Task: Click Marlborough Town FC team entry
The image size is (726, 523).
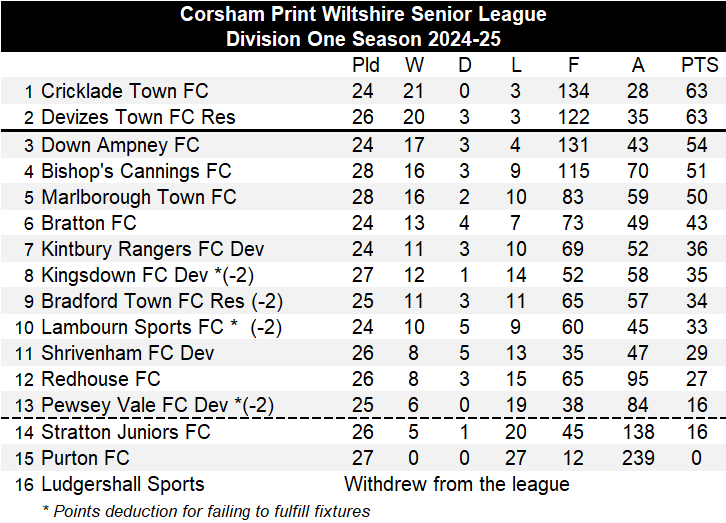Action: click(139, 197)
